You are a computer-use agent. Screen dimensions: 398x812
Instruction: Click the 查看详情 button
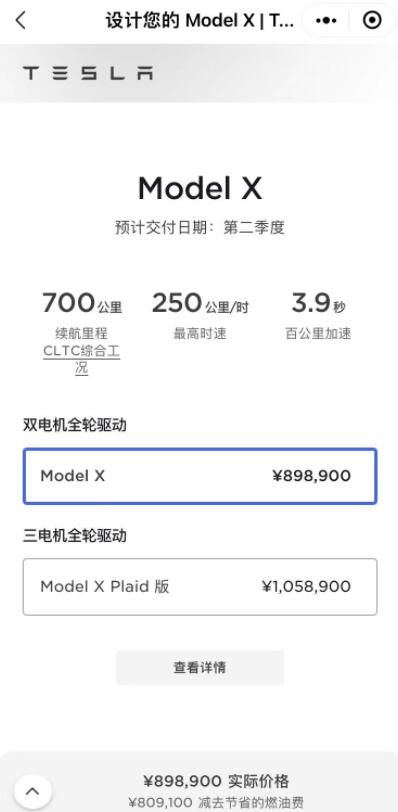[200, 668]
